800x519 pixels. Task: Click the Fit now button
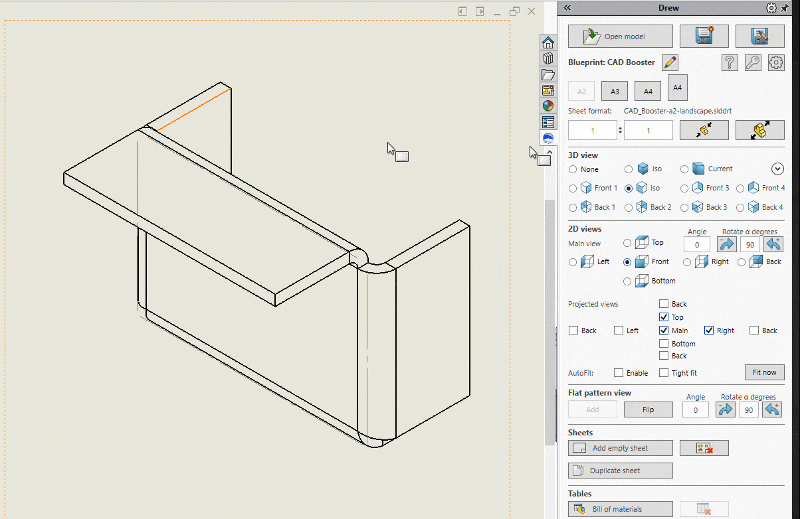pyautogui.click(x=764, y=373)
